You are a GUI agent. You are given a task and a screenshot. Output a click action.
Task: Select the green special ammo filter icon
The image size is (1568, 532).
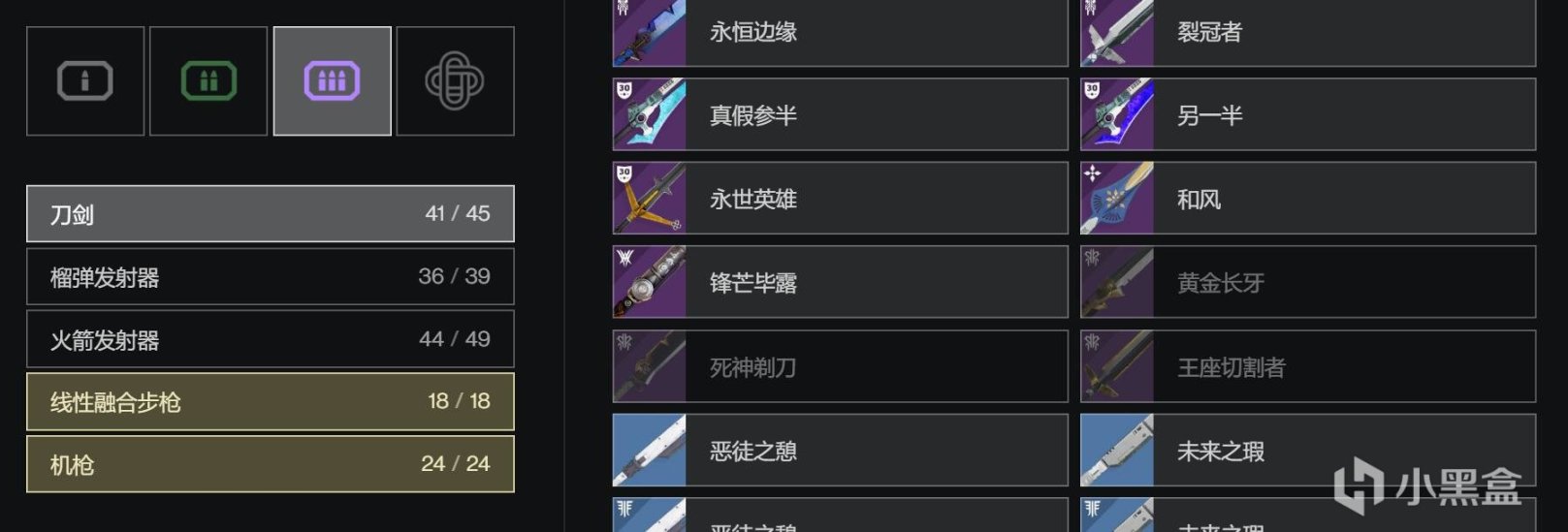click(208, 81)
